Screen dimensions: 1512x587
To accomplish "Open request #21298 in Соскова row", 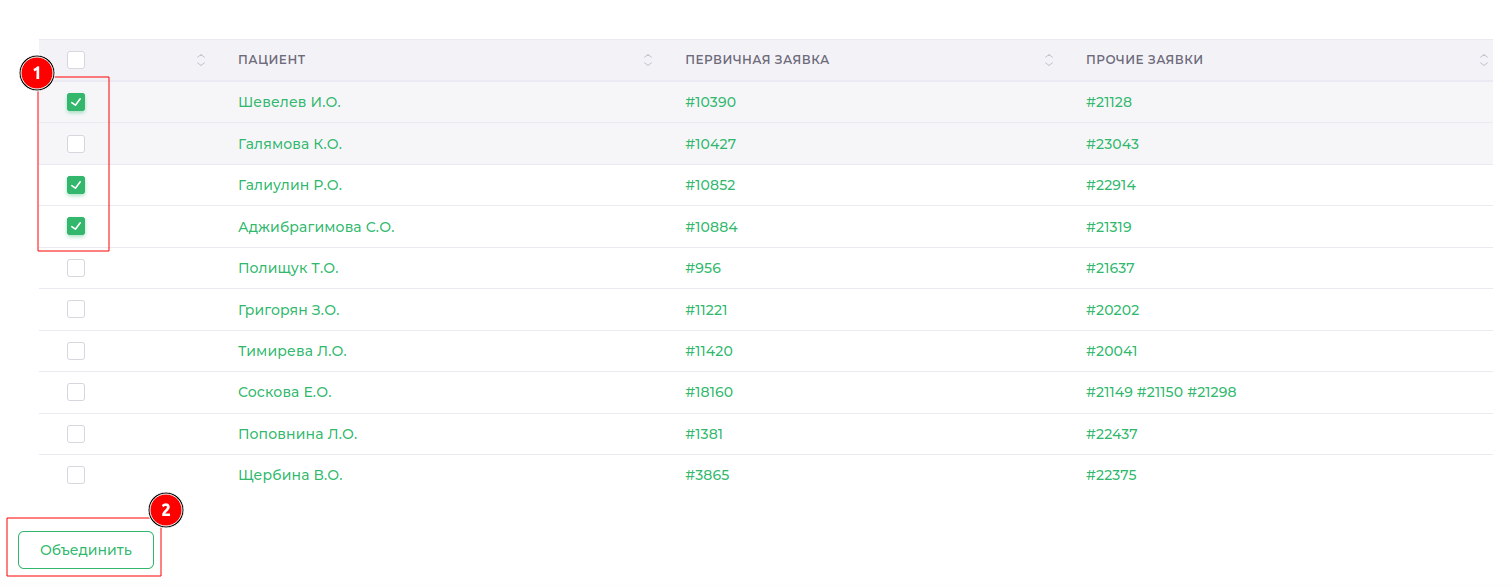I will coord(1212,392).
